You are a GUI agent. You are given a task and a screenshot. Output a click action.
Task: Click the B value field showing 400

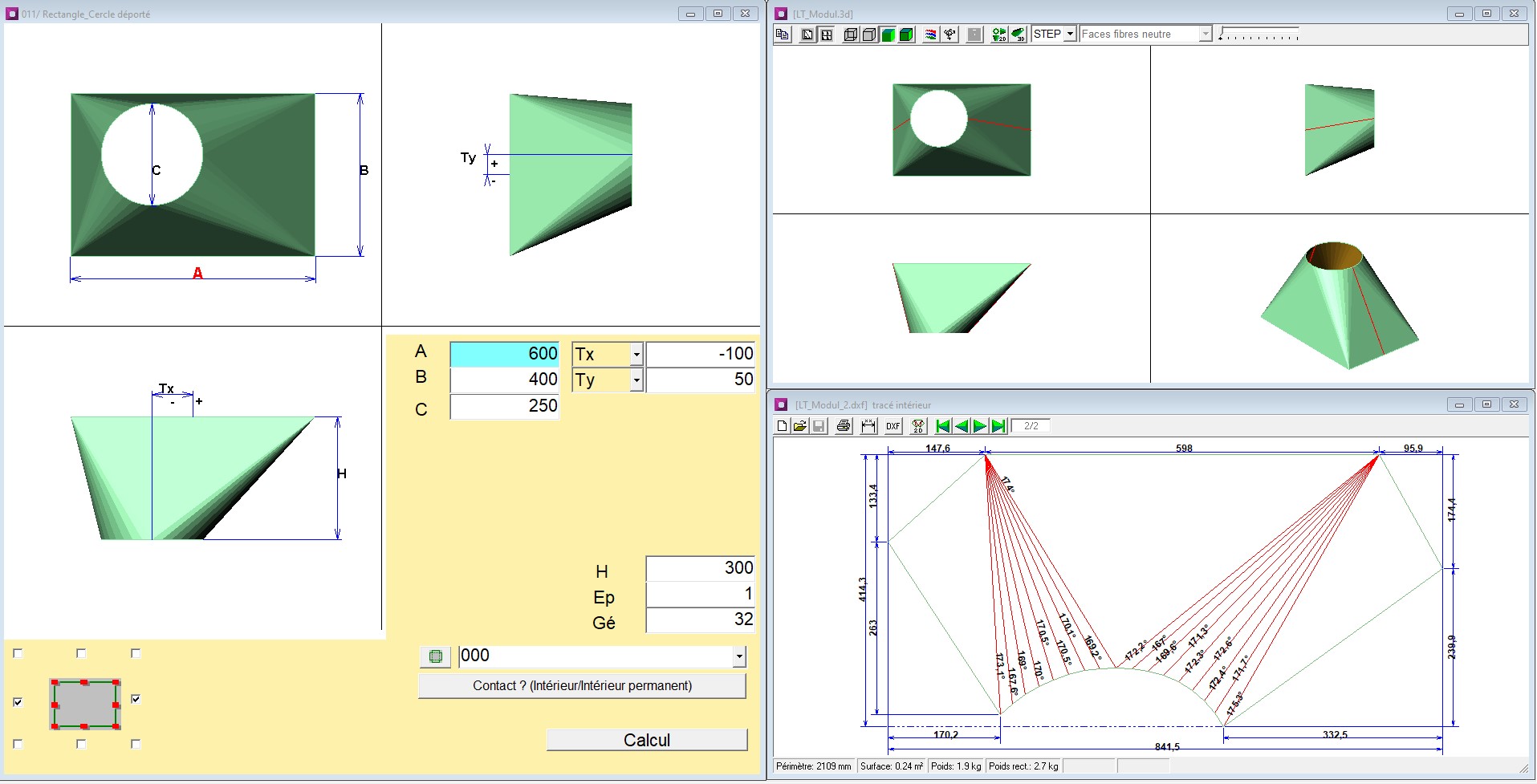tap(504, 380)
